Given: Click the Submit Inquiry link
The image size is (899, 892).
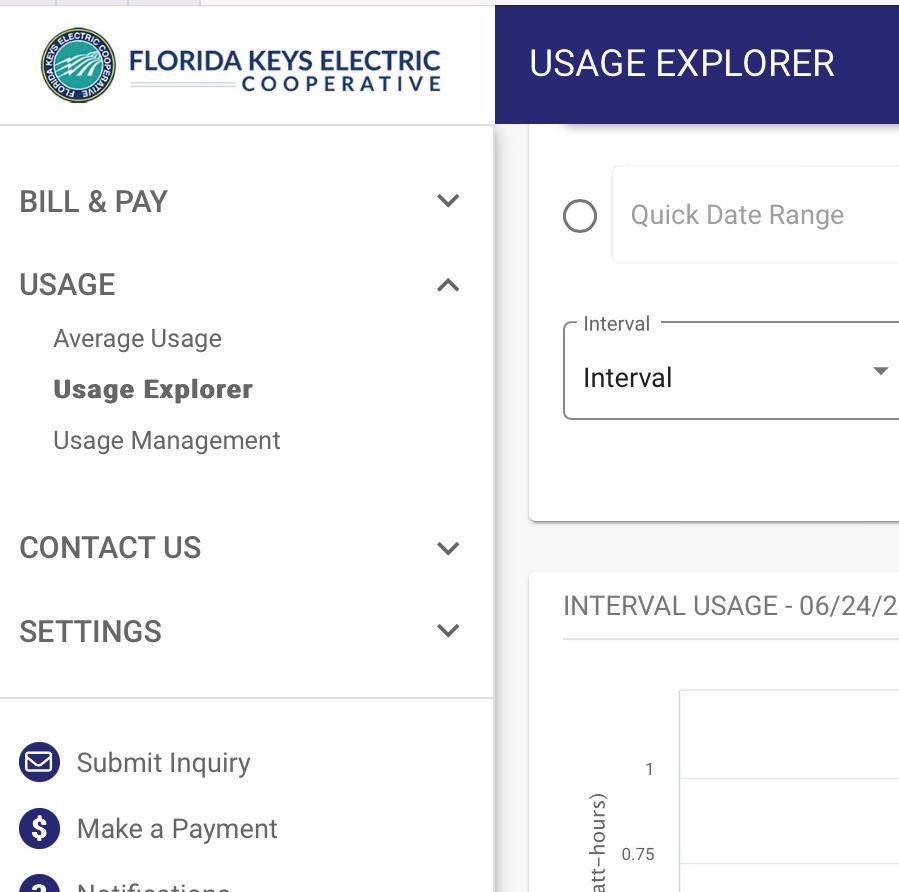Looking at the screenshot, I should pyautogui.click(x=163, y=763).
